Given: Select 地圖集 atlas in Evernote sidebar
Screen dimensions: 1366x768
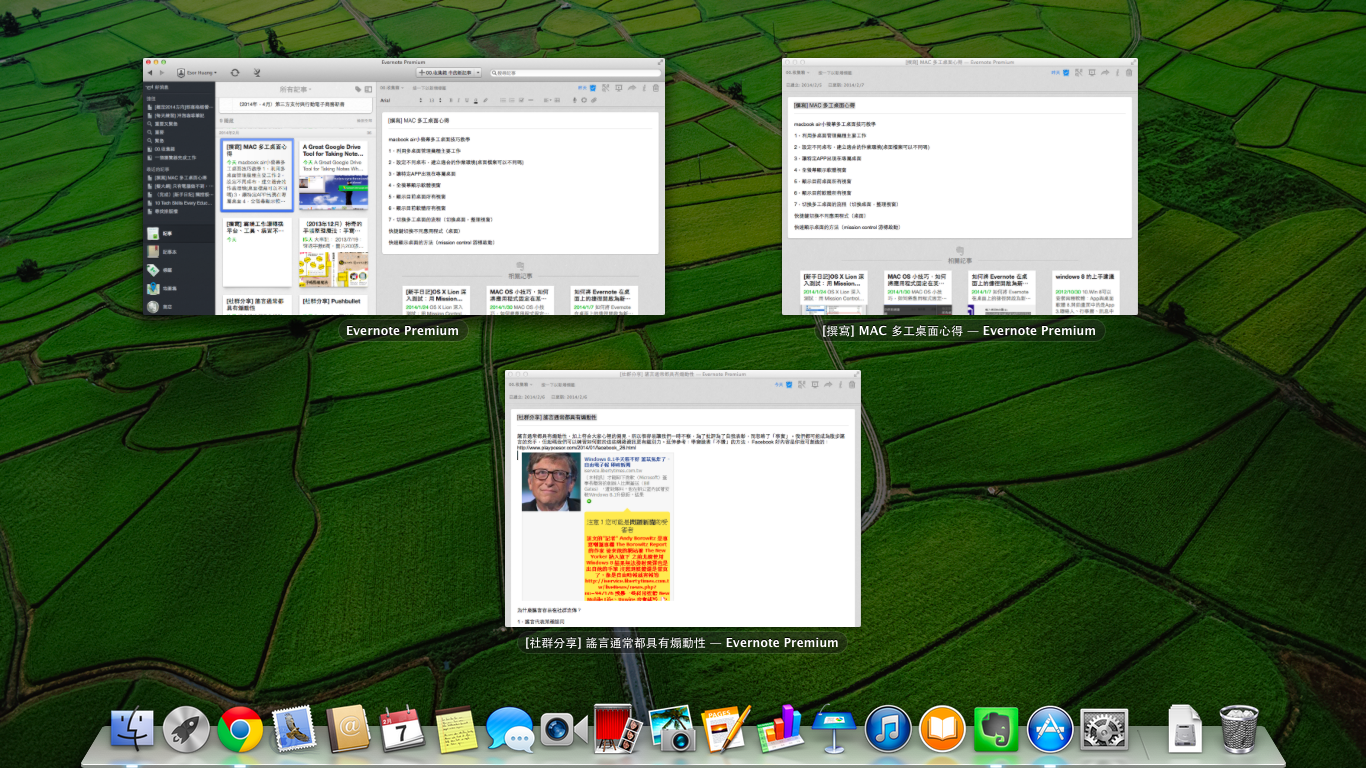Looking at the screenshot, I should (x=180, y=289).
